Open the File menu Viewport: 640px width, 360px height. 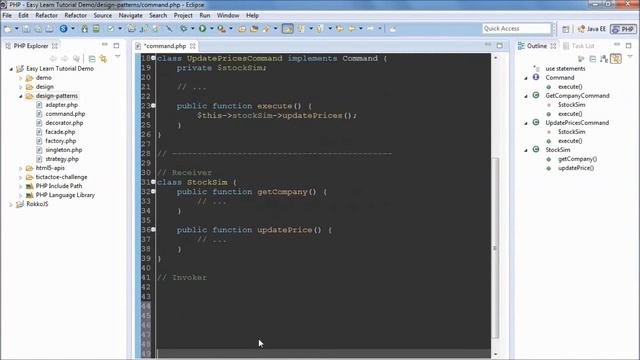tap(7, 16)
